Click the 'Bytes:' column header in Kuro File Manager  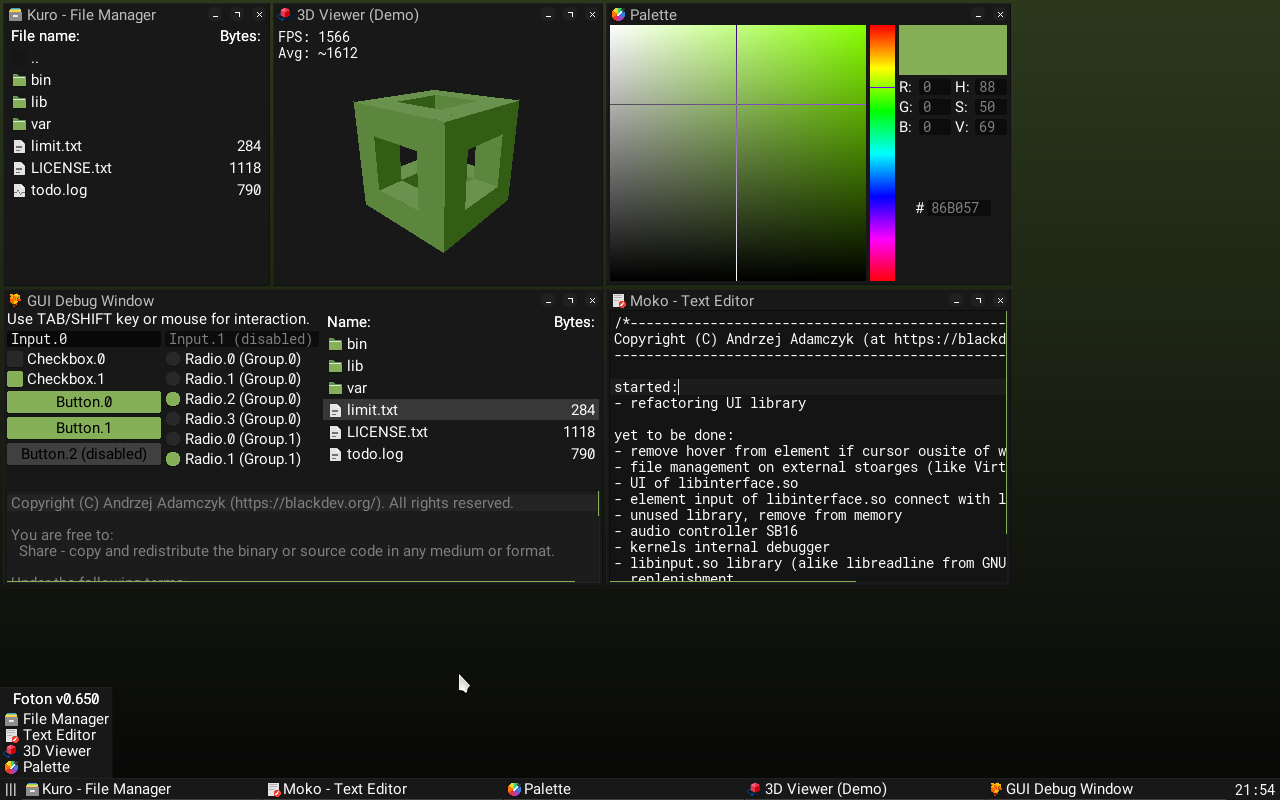pos(240,36)
